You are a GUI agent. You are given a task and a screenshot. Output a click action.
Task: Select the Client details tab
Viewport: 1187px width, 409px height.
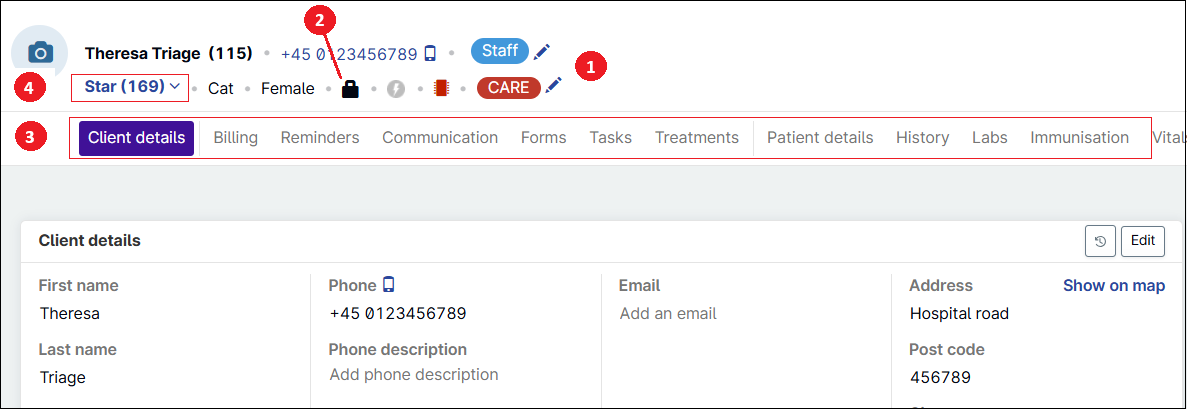pos(136,138)
